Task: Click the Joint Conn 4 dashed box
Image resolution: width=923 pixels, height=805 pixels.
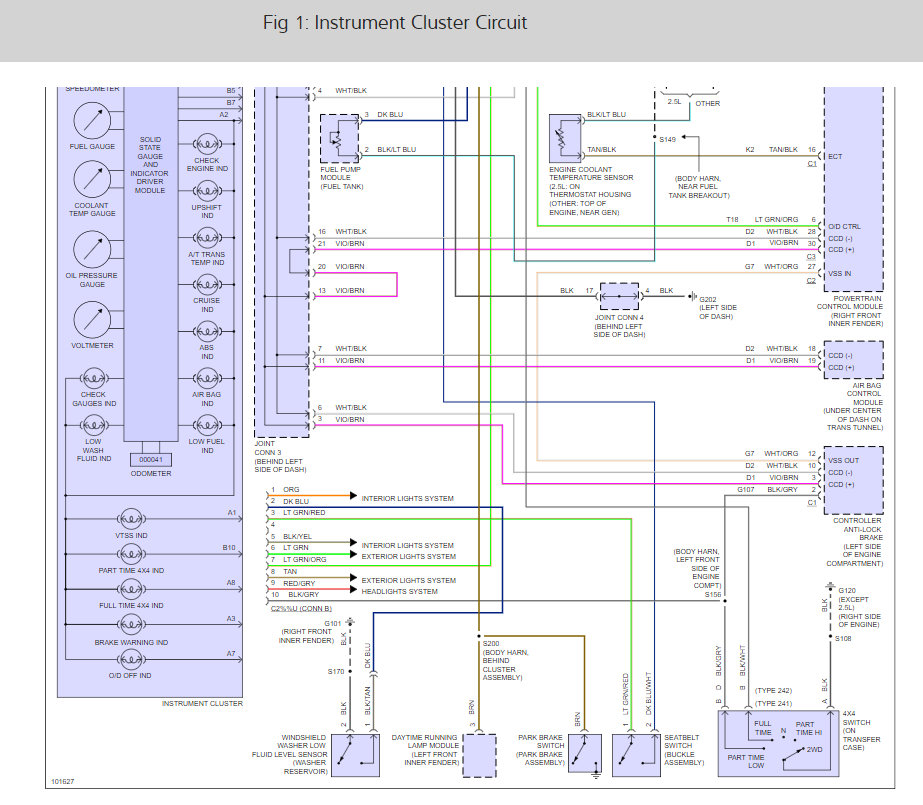Action: pyautogui.click(x=619, y=297)
